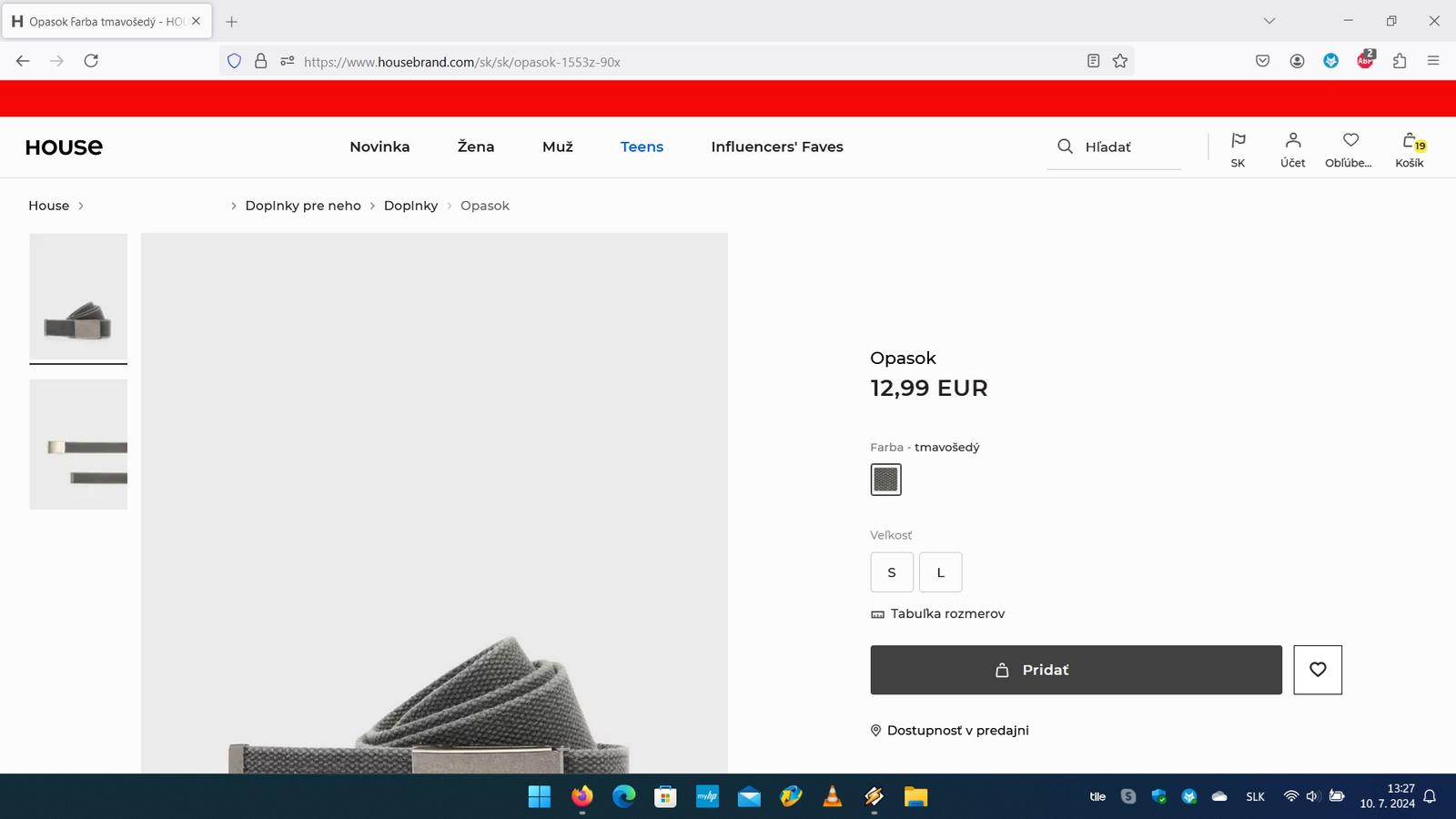Click the search magnifier icon
Viewport: 1456px width, 819px height.
pos(1065,147)
